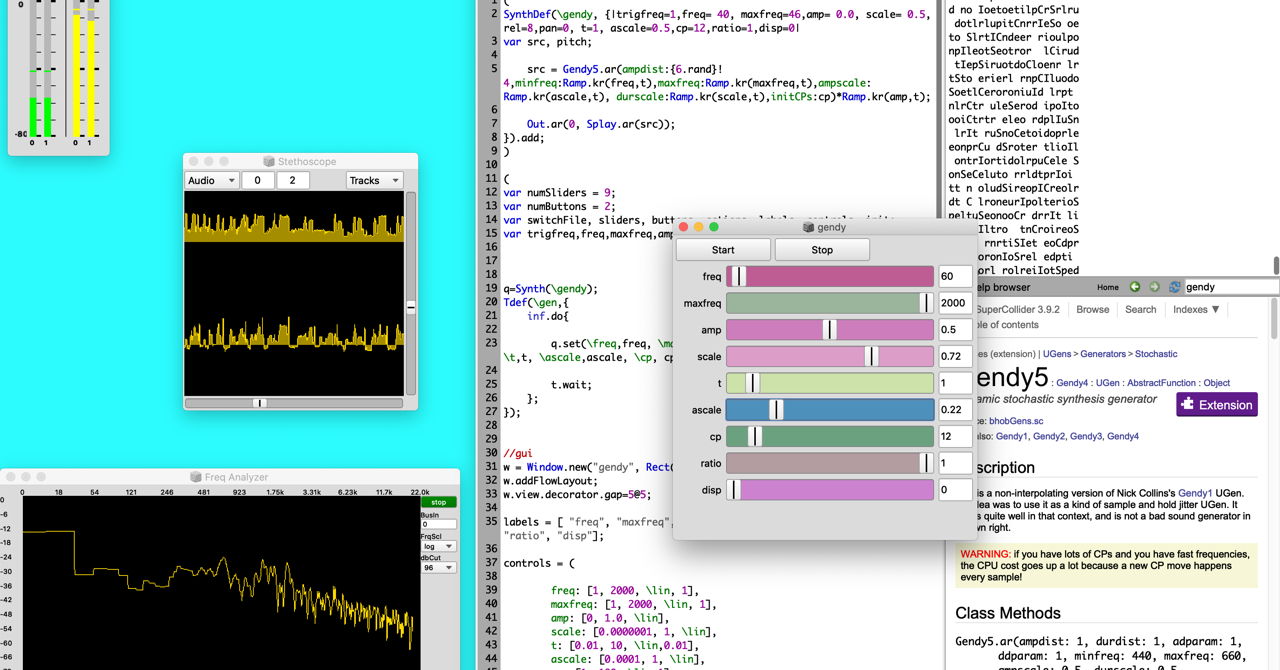The width and height of the screenshot is (1280, 670).
Task: Open the FrqScl log dropdown
Action: coord(438,546)
